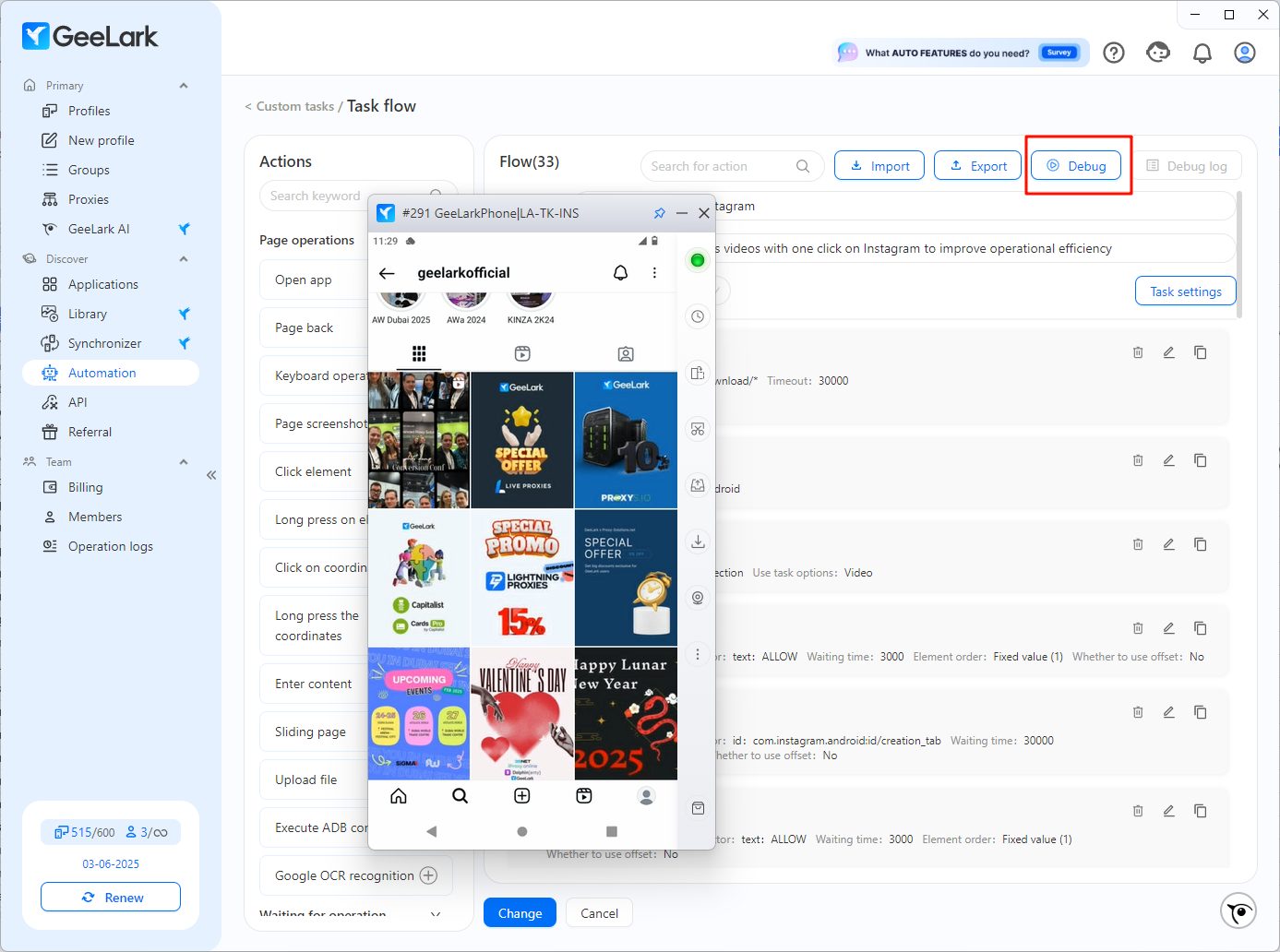Open the user account avatar icon
The width and height of the screenshot is (1280, 952).
[1245, 53]
